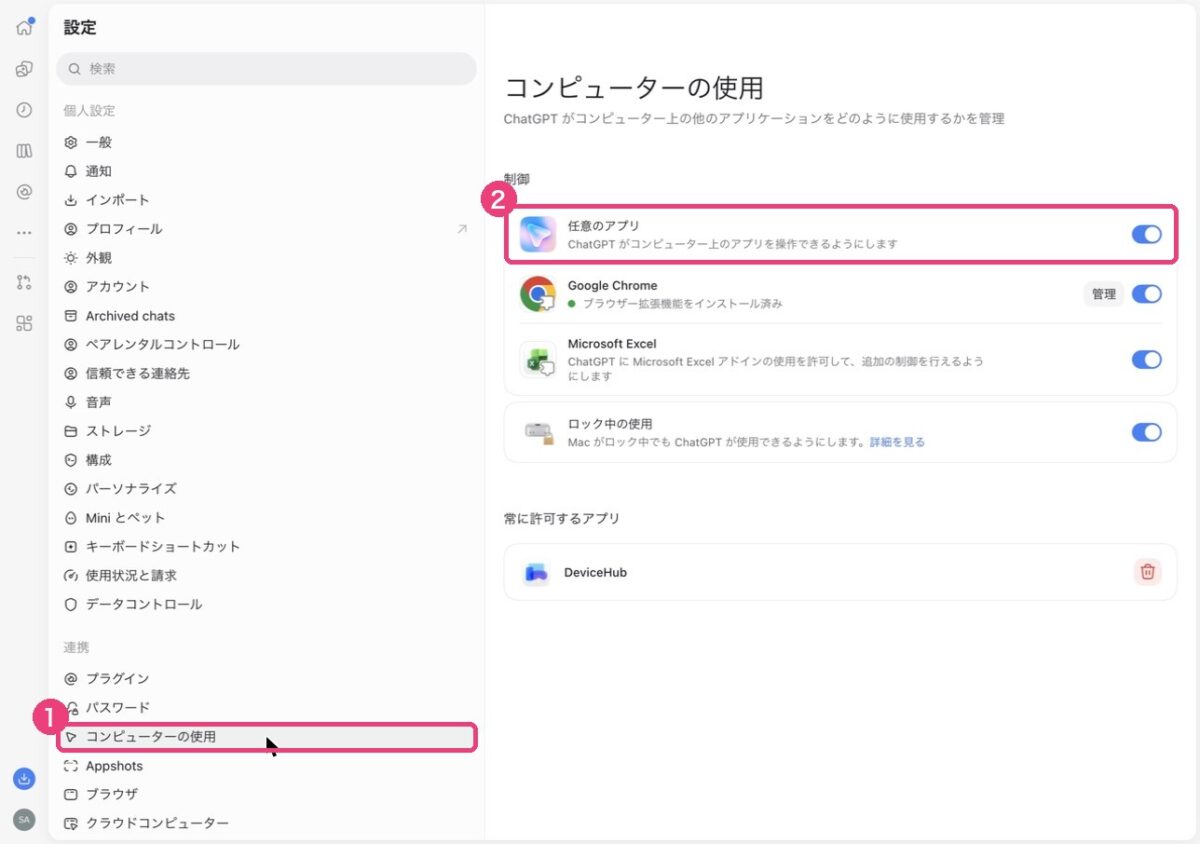The width and height of the screenshot is (1200, 844).
Task: Click the 任意のアプリ gradient cursor icon
Action: 538,234
